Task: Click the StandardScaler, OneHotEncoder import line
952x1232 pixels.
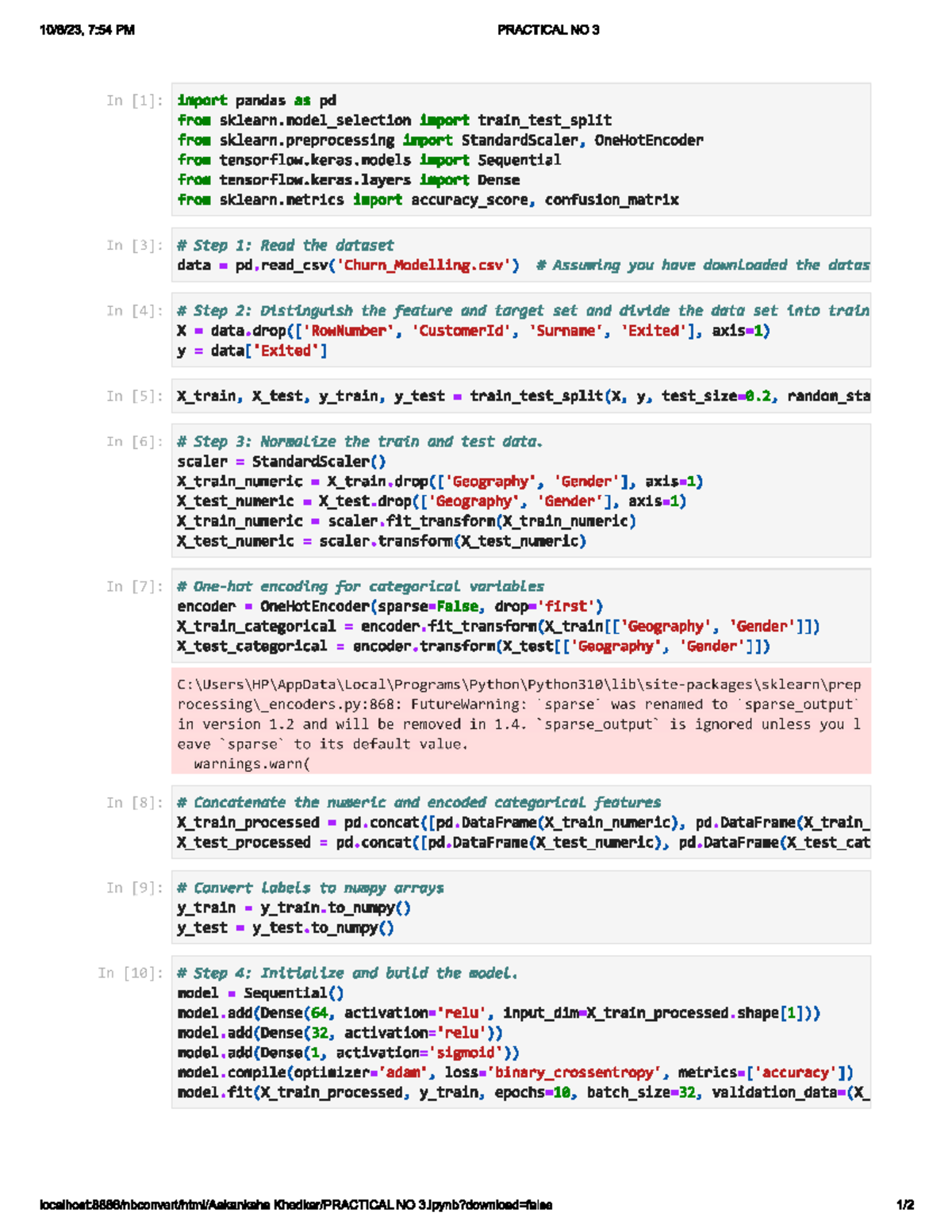Action: pyautogui.click(x=440, y=140)
